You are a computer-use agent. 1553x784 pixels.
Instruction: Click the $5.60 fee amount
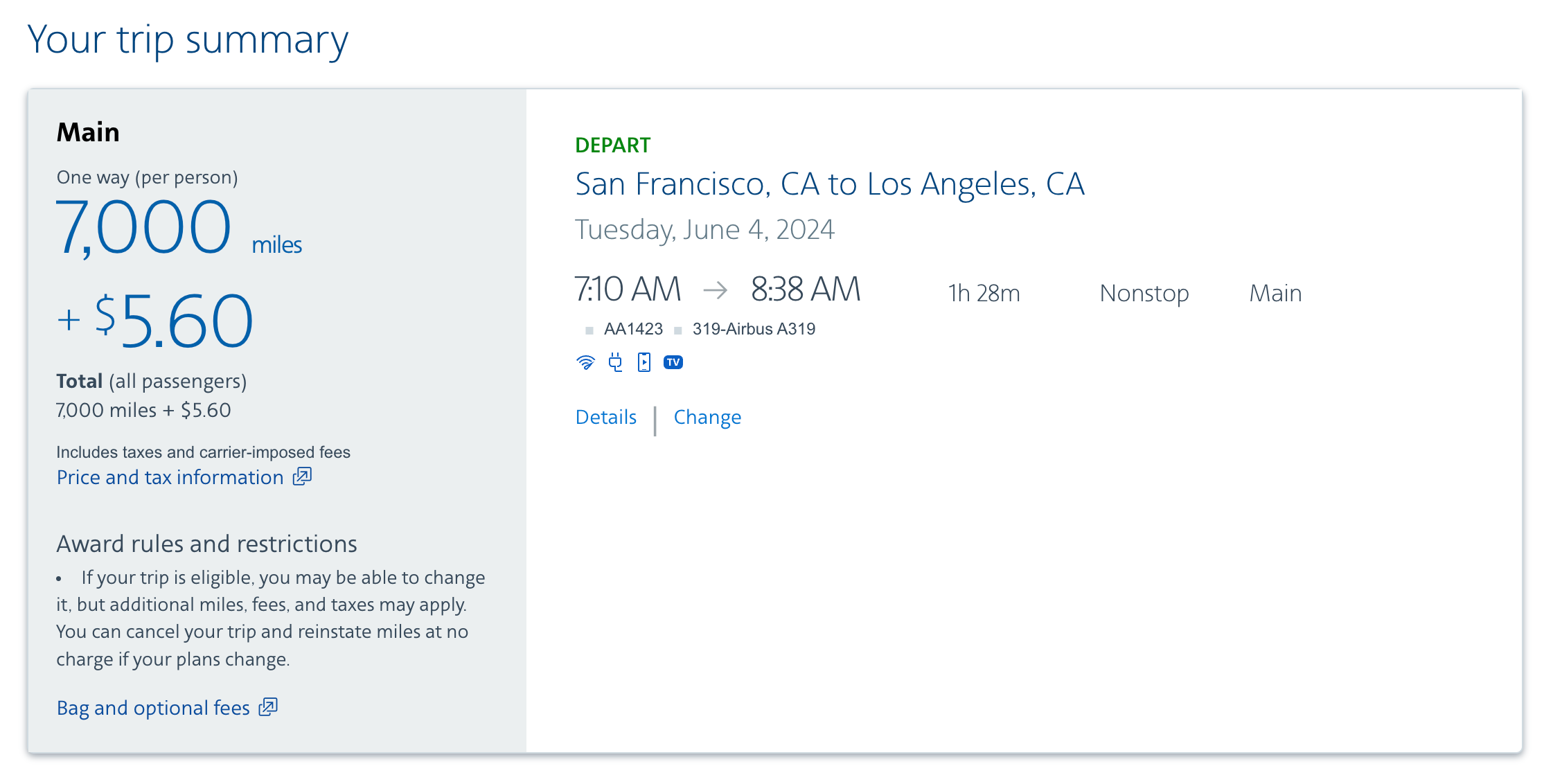174,321
